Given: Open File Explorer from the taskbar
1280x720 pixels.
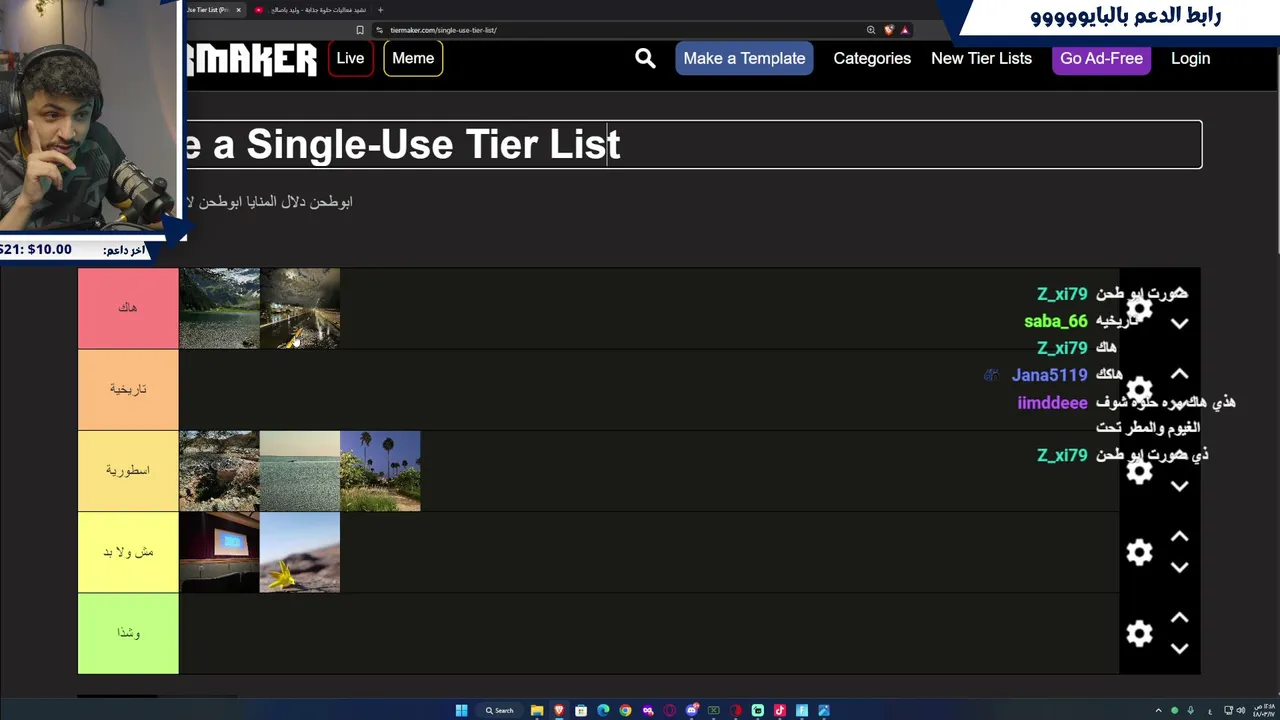Looking at the screenshot, I should [537, 710].
